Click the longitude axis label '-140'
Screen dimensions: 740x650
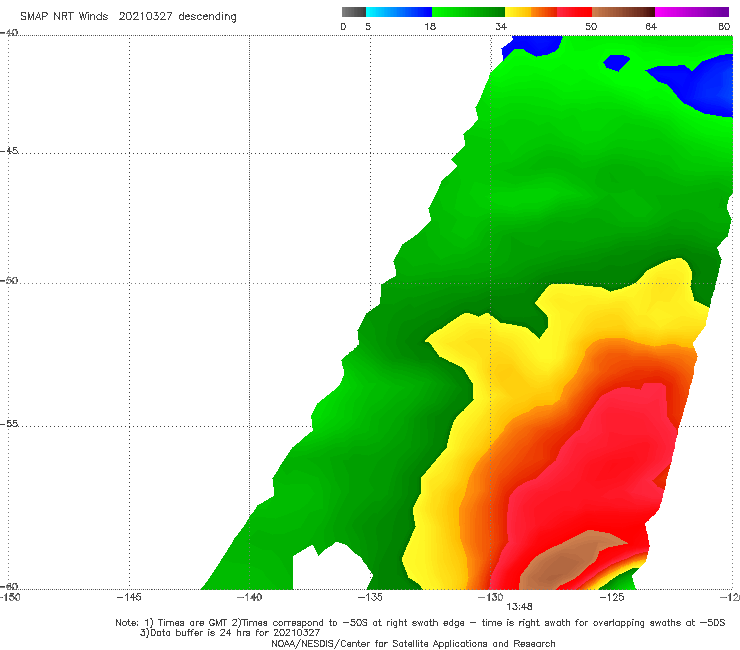(x=249, y=597)
